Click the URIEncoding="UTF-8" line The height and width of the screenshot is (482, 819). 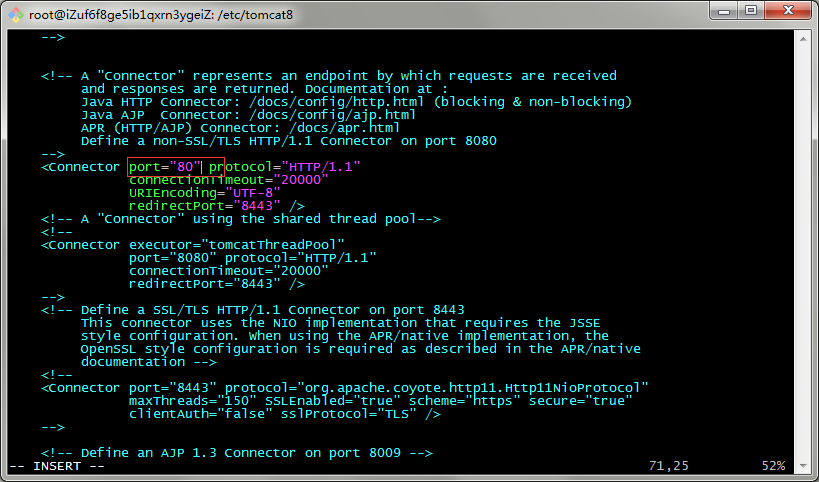click(205, 193)
